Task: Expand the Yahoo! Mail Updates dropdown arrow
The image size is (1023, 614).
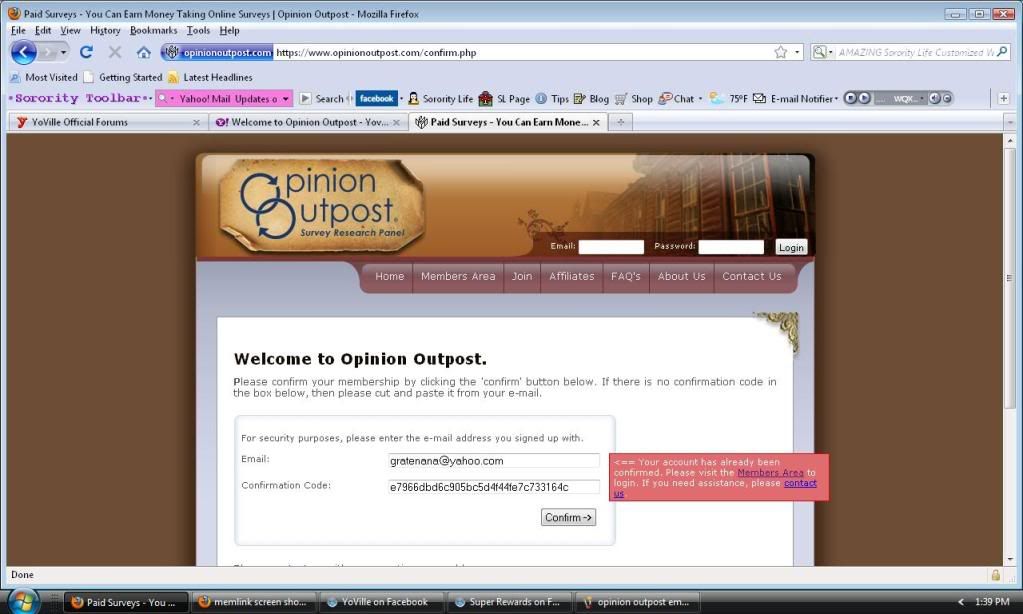Action: [285, 99]
